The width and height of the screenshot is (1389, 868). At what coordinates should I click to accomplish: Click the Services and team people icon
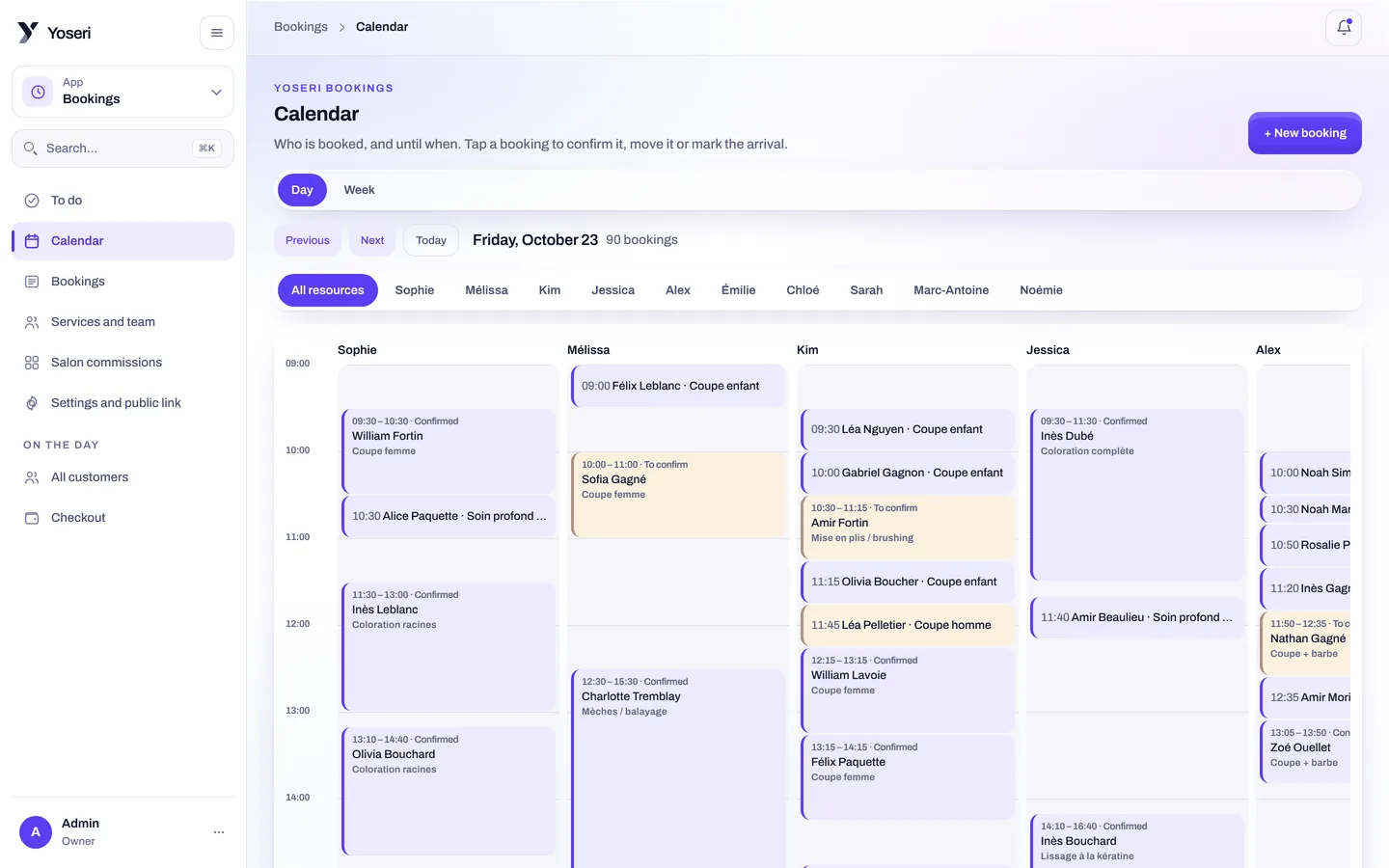[x=32, y=322]
